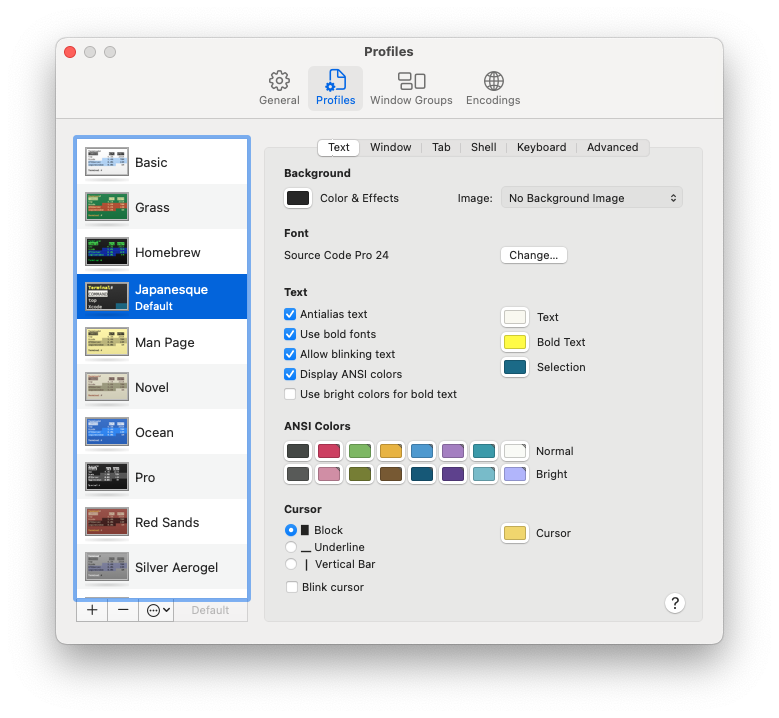This screenshot has width=779, height=718.
Task: Select the Underline cursor radio button
Action: (291, 547)
